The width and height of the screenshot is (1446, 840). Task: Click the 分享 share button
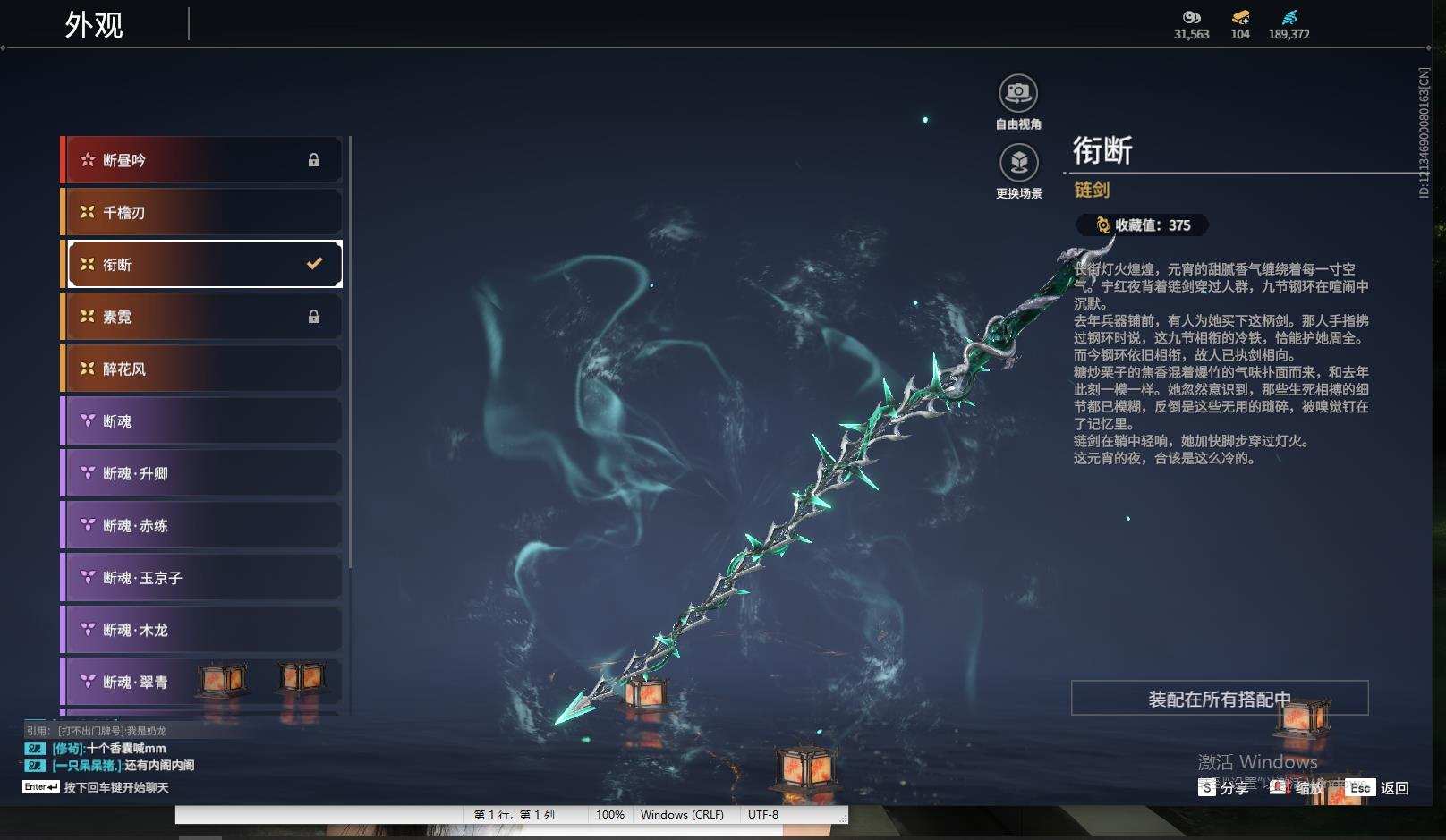click(x=1223, y=787)
